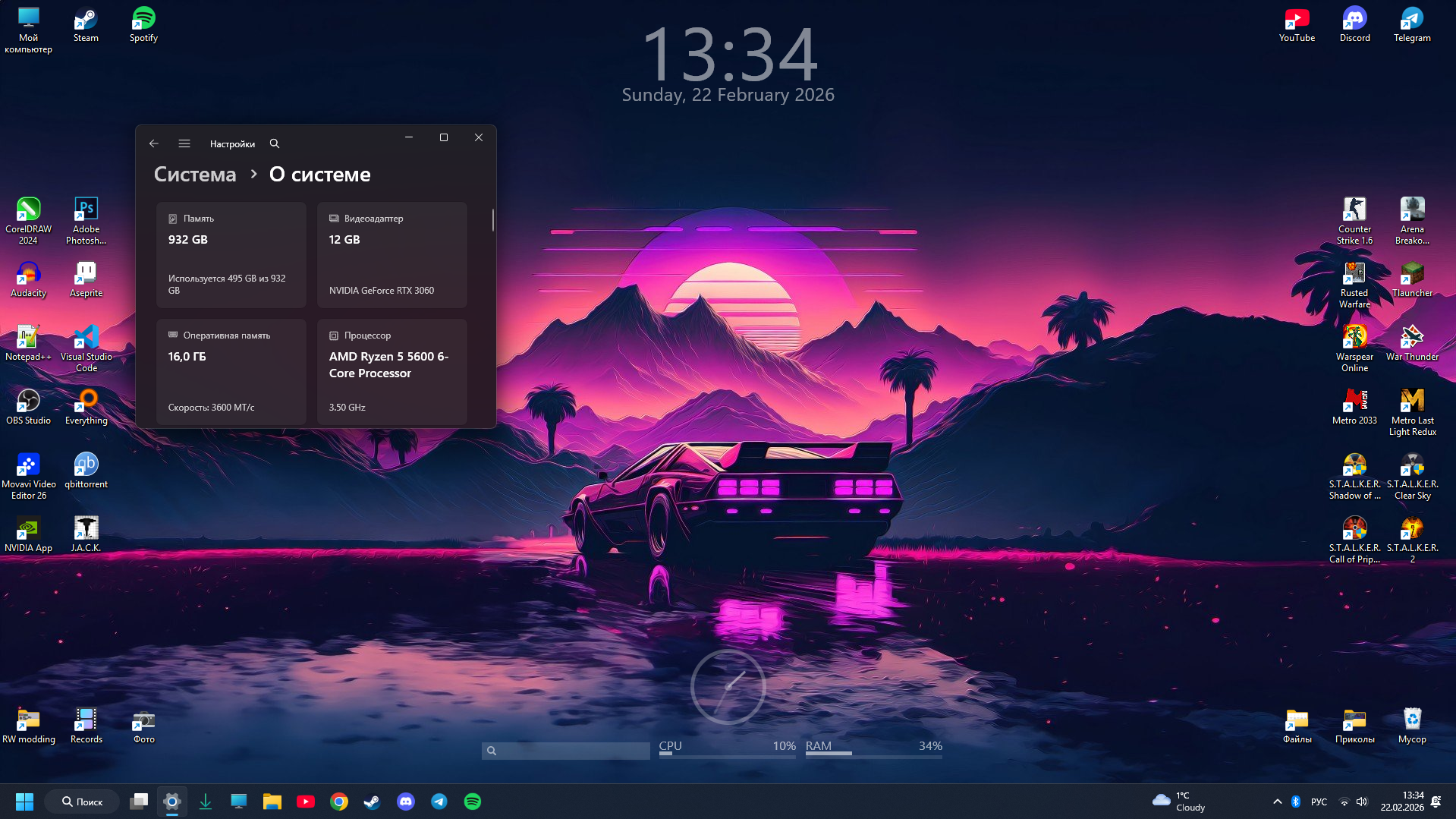Launch S.T.A.L.K.E.R. Clear Sky icon
Screen dimensions: 1456x819
click(1412, 476)
